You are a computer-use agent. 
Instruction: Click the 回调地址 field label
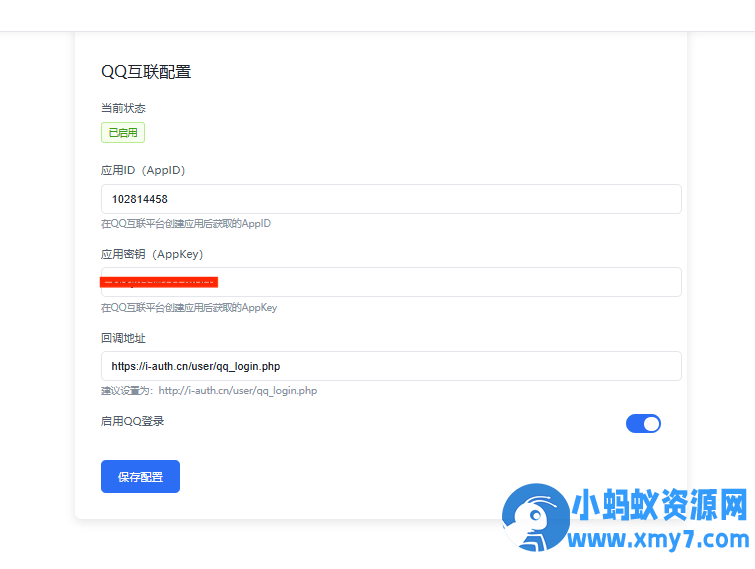point(123,338)
